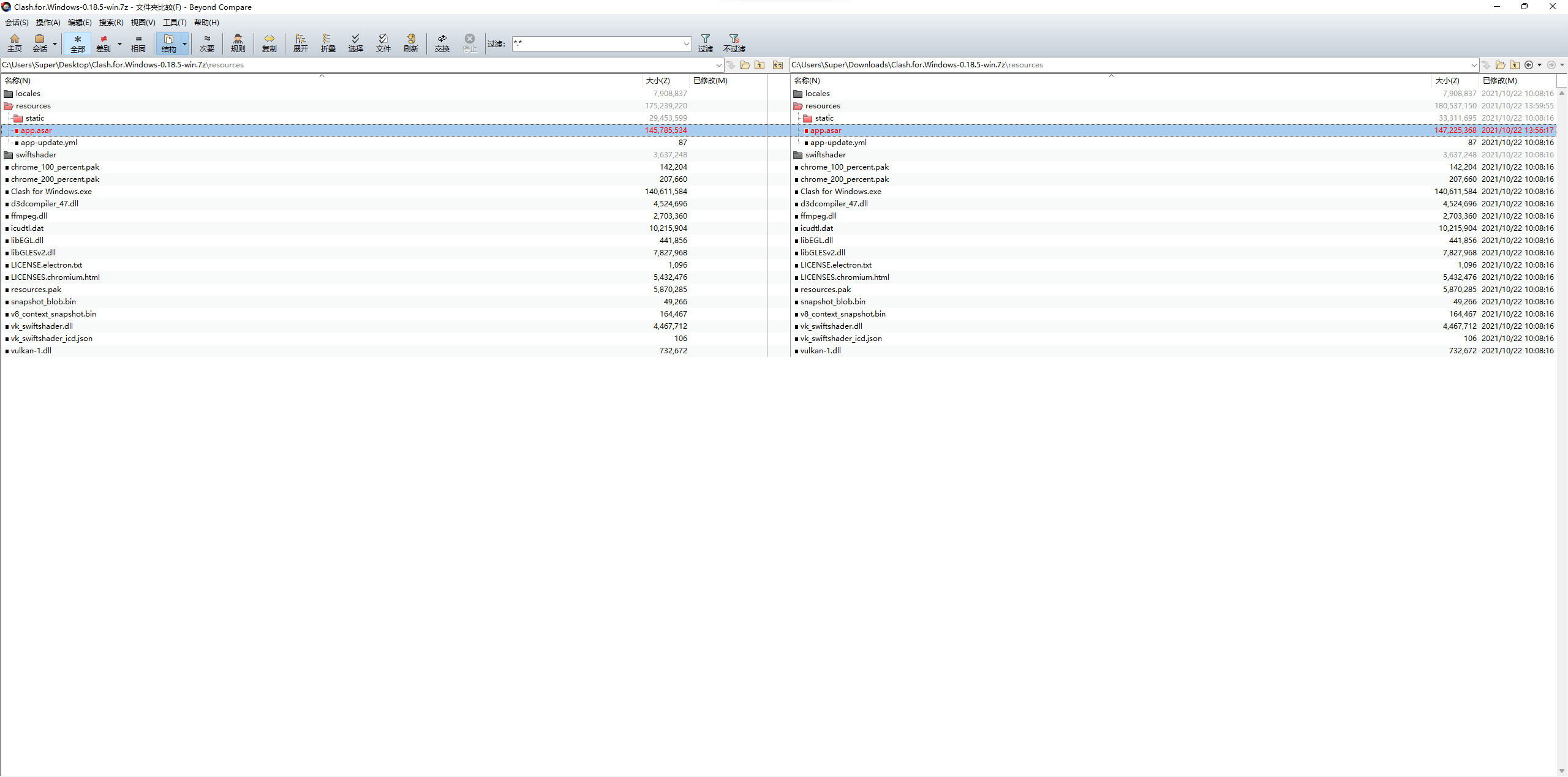
Task: Click the 规则 rules icon
Action: coord(238,43)
